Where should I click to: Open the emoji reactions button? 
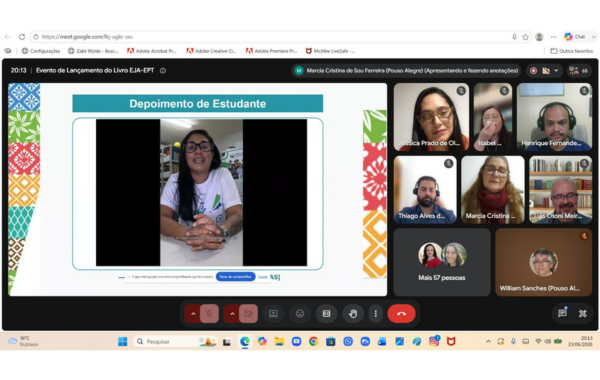(x=300, y=314)
